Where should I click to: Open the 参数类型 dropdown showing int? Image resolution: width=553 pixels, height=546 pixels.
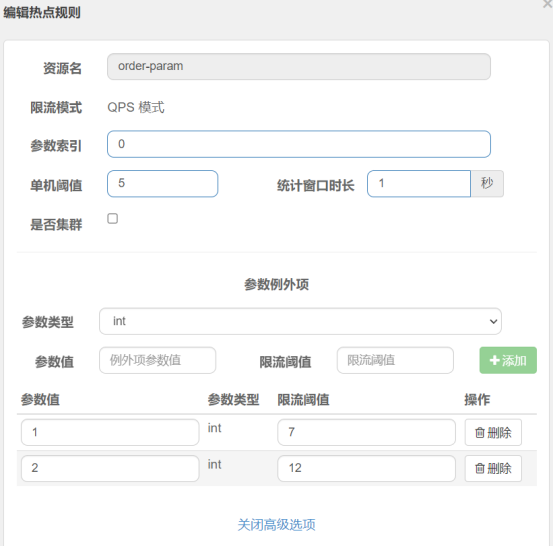point(300,321)
